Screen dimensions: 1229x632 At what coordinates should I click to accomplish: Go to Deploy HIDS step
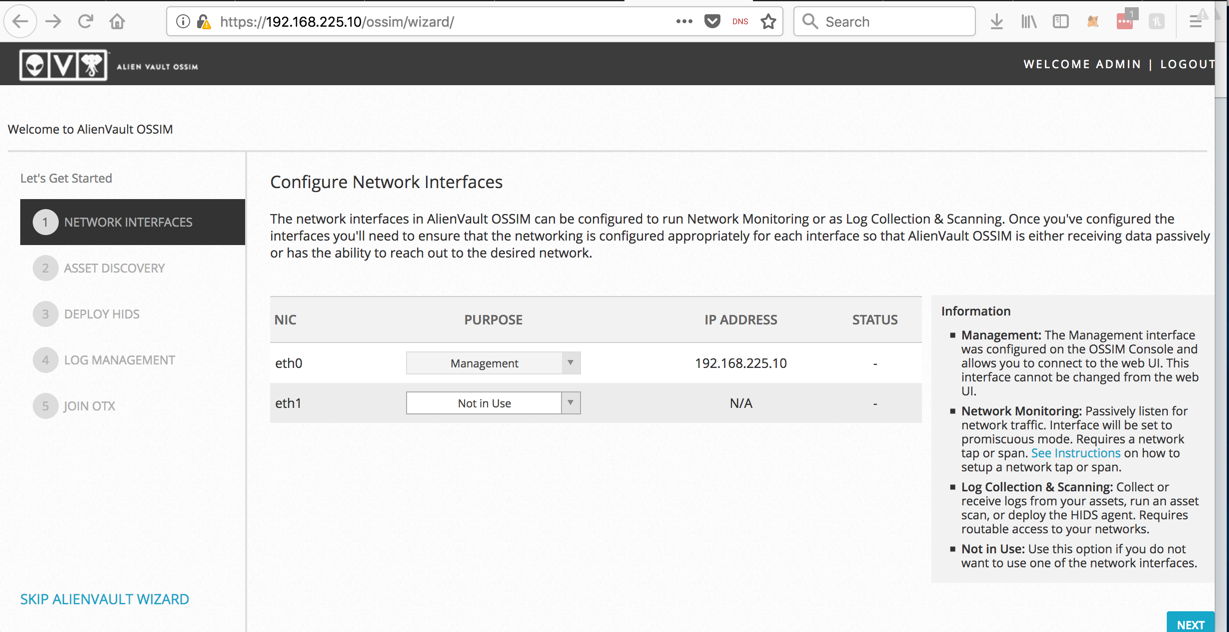pos(101,314)
